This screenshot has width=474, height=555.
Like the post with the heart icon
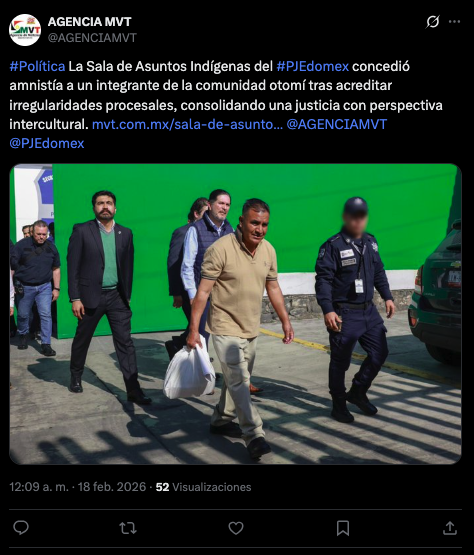click(236, 528)
